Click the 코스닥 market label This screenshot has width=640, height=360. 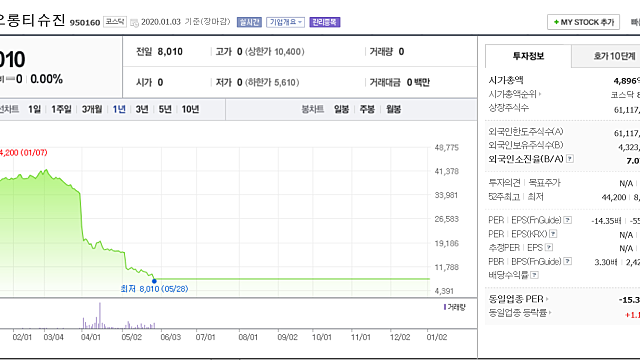pyautogui.click(x=115, y=22)
